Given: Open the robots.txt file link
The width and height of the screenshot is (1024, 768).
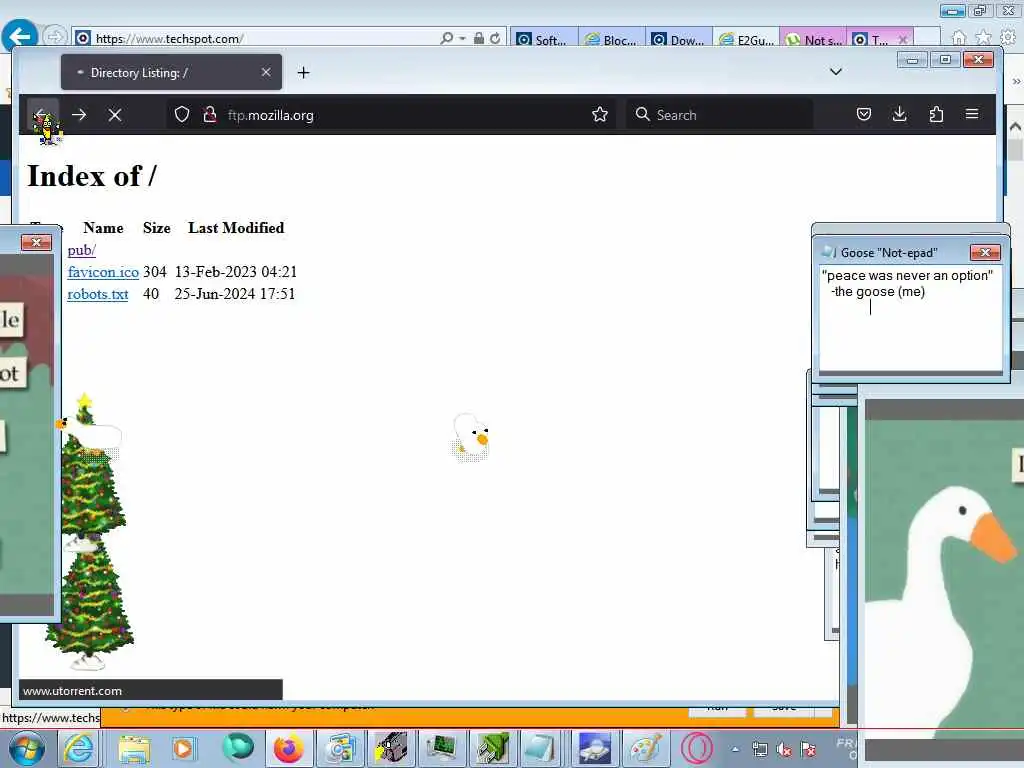Looking at the screenshot, I should pyautogui.click(x=98, y=294).
